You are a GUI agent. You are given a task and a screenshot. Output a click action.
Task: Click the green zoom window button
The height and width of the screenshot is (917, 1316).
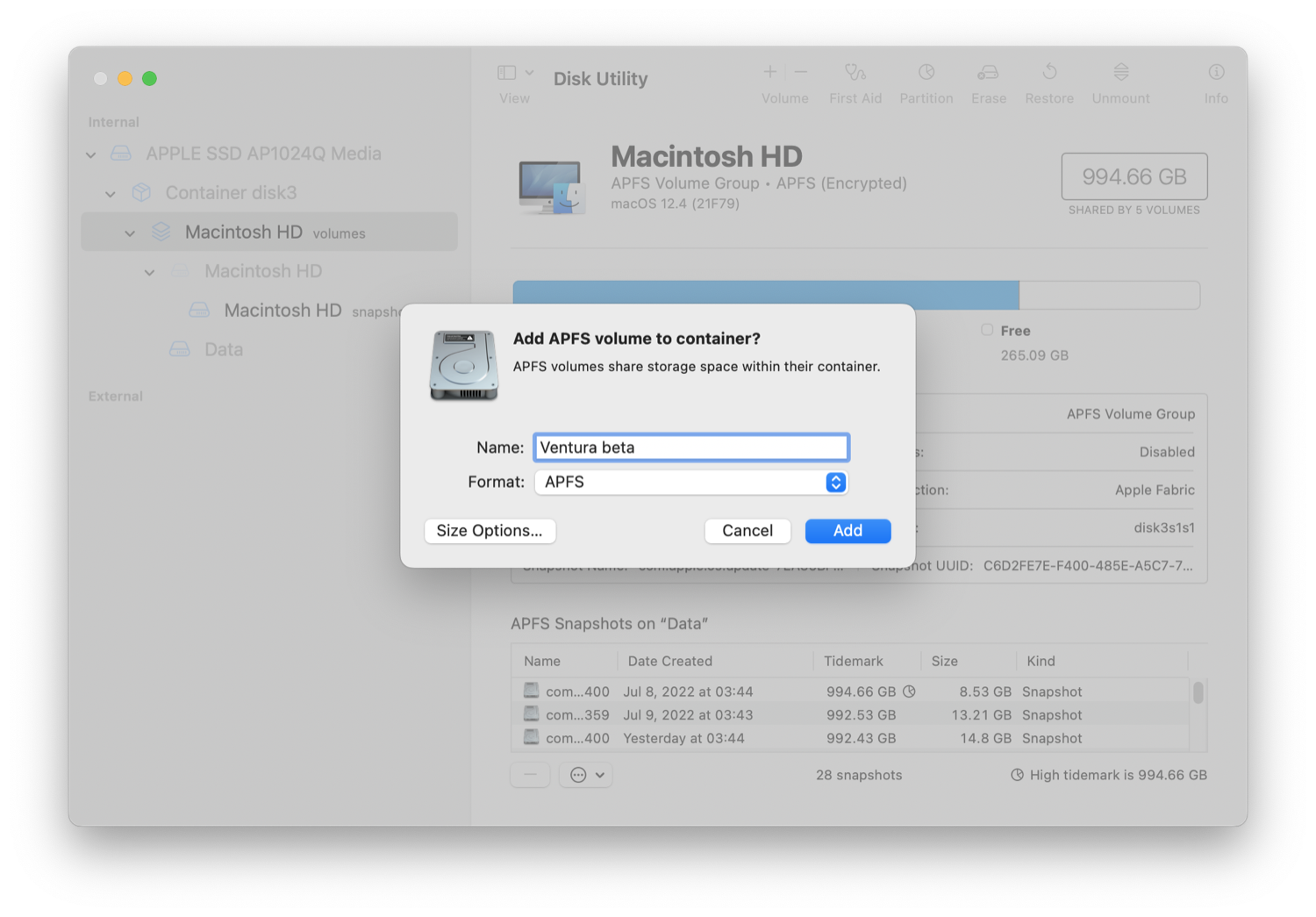150,79
